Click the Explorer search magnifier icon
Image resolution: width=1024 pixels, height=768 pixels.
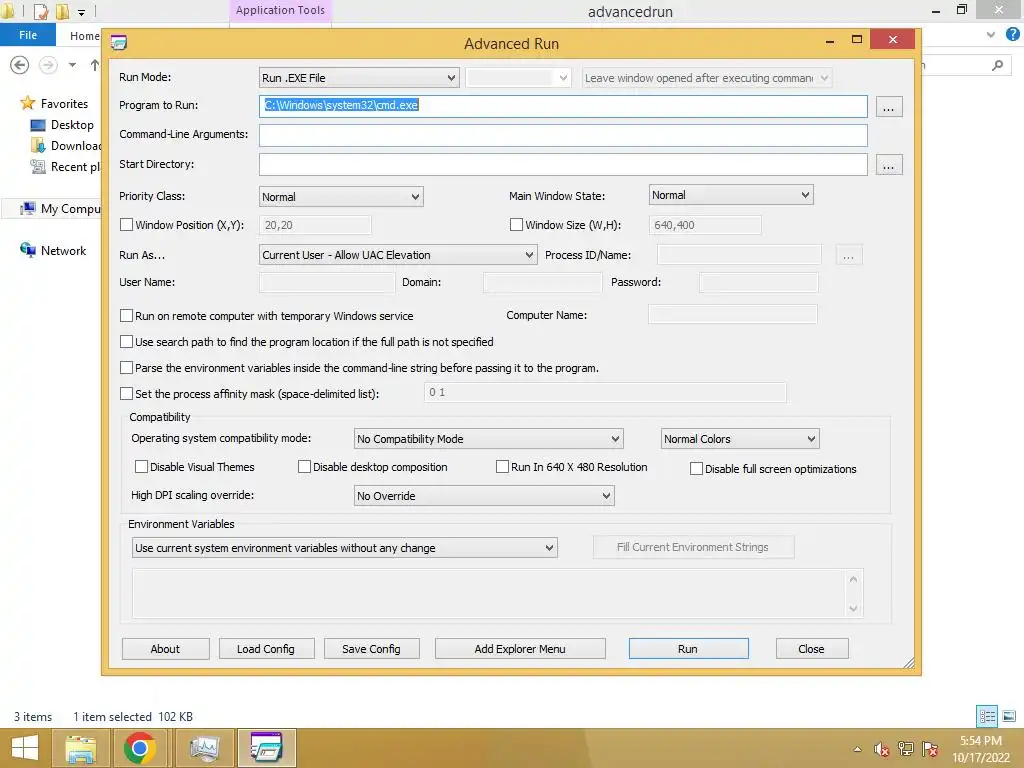[x=997, y=65]
